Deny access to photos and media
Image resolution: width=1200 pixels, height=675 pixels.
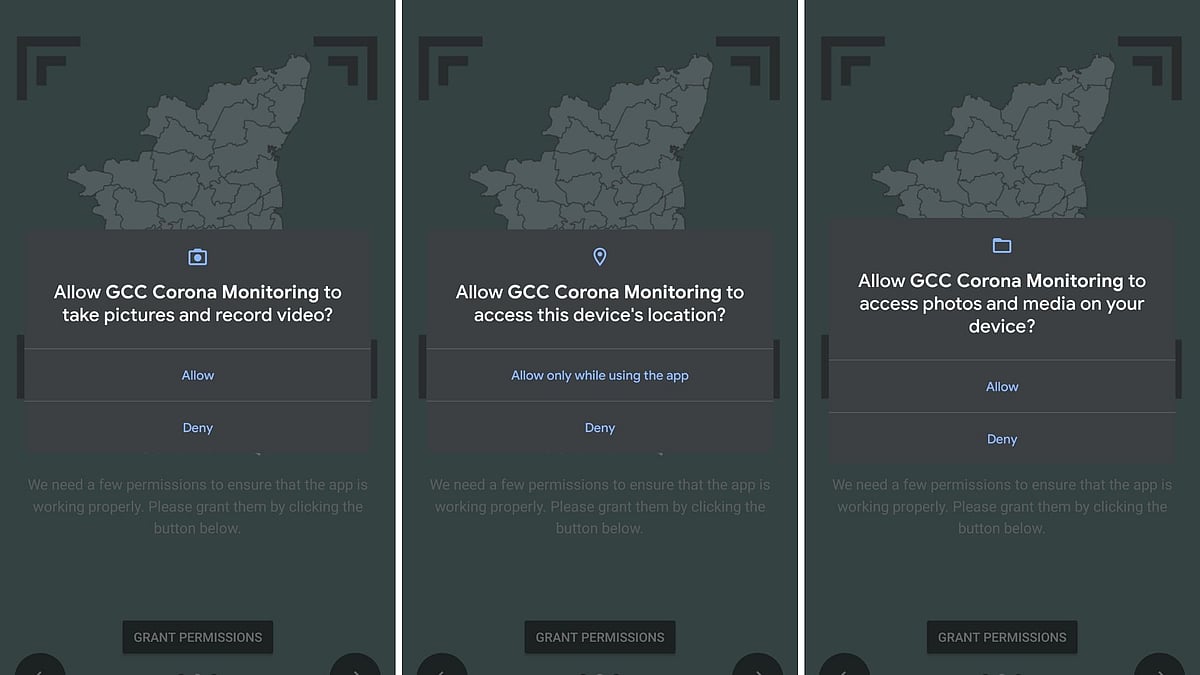[1002, 439]
